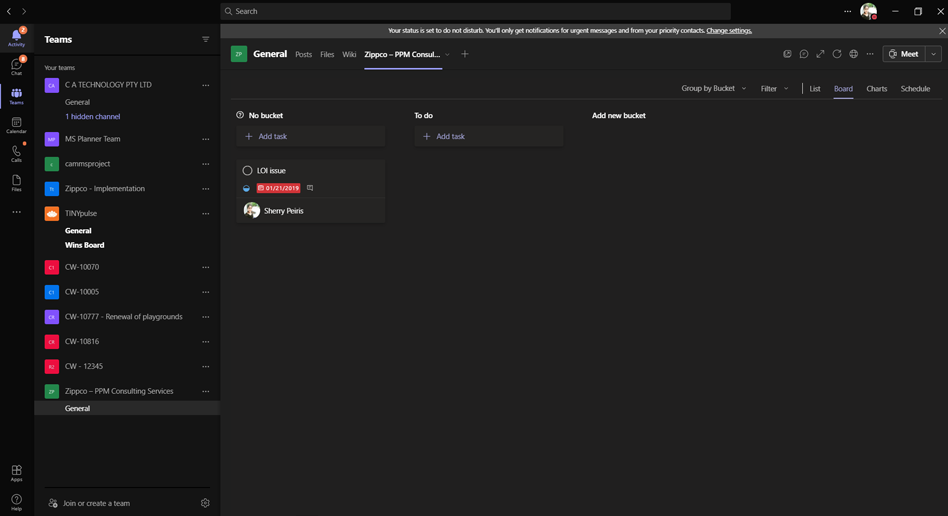The width and height of the screenshot is (948, 516).
Task: Open more options for CW-10070 team
Action: [x=206, y=267]
